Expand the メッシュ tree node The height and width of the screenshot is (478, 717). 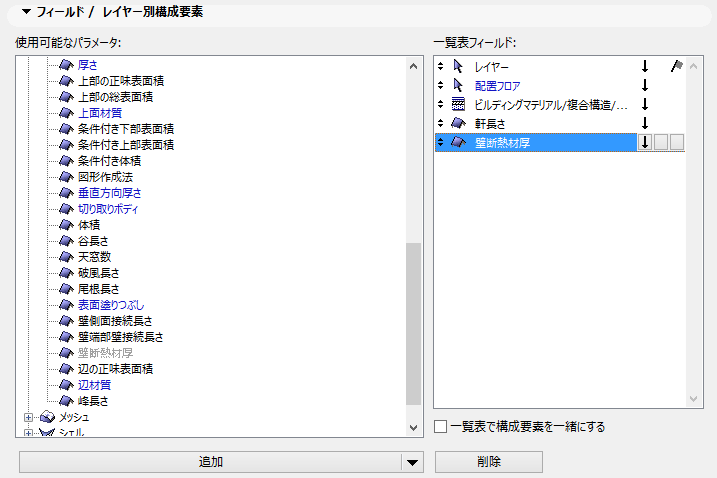pyautogui.click(x=28, y=417)
